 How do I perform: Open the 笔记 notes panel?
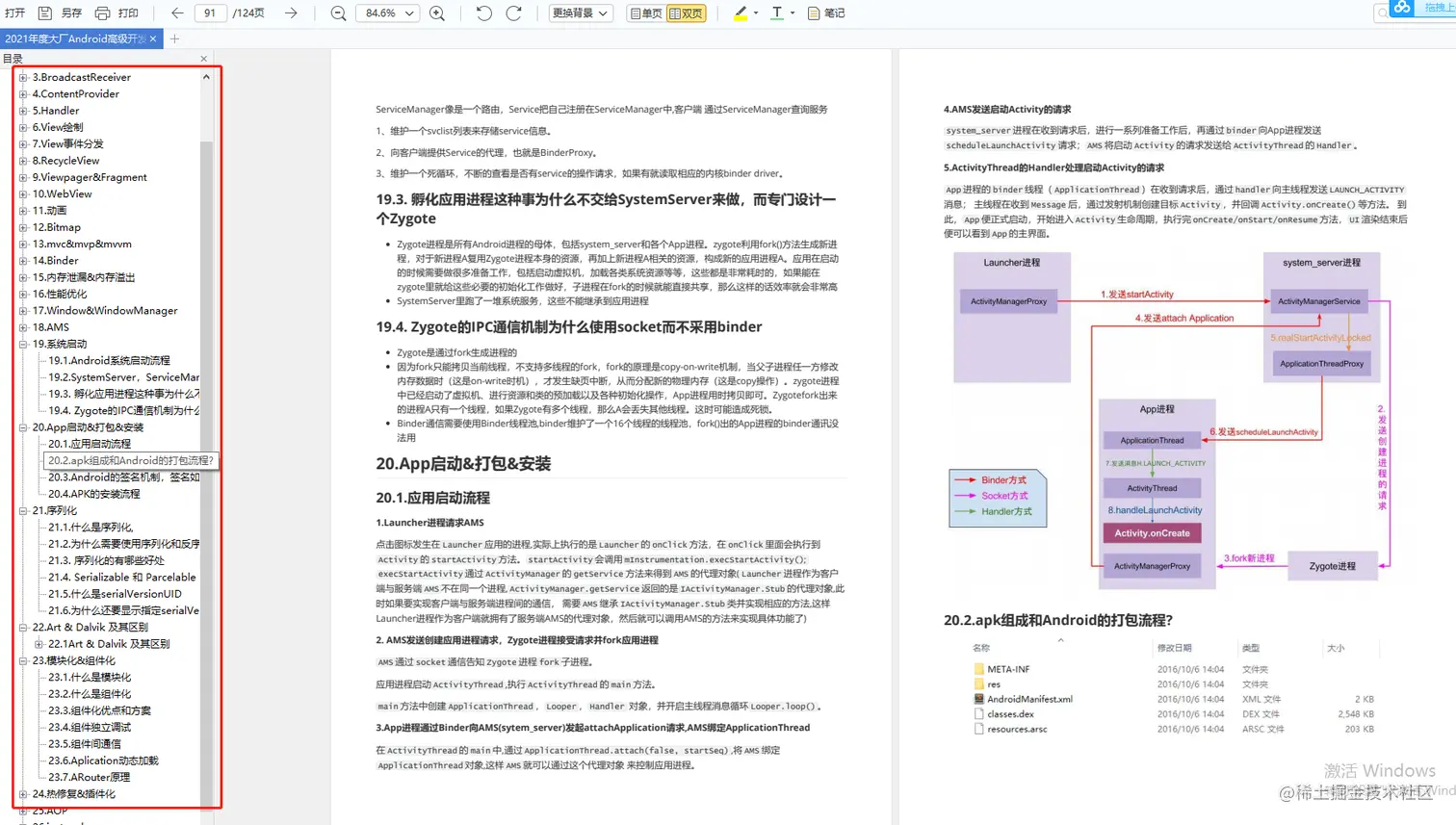point(826,13)
